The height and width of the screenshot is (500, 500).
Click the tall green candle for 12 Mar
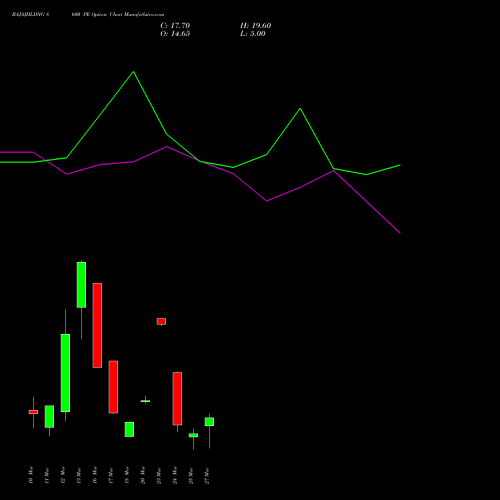point(65,373)
